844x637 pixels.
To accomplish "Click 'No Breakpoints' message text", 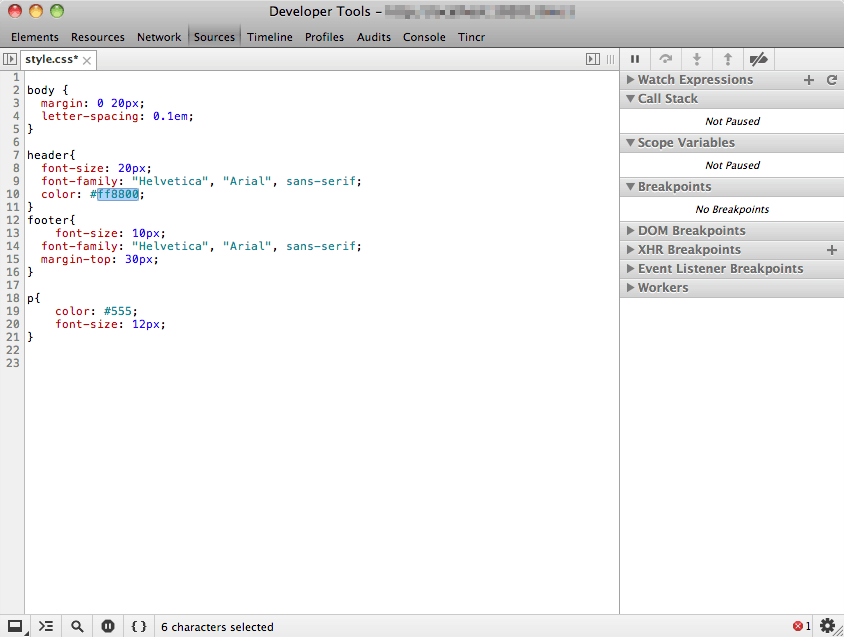I will 732,209.
